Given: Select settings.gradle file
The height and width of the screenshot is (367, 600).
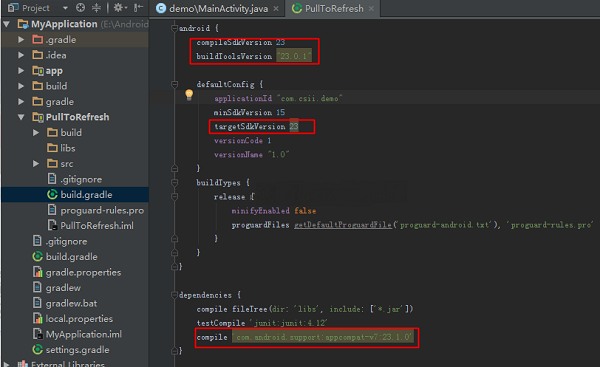Looking at the screenshot, I should click(77, 350).
